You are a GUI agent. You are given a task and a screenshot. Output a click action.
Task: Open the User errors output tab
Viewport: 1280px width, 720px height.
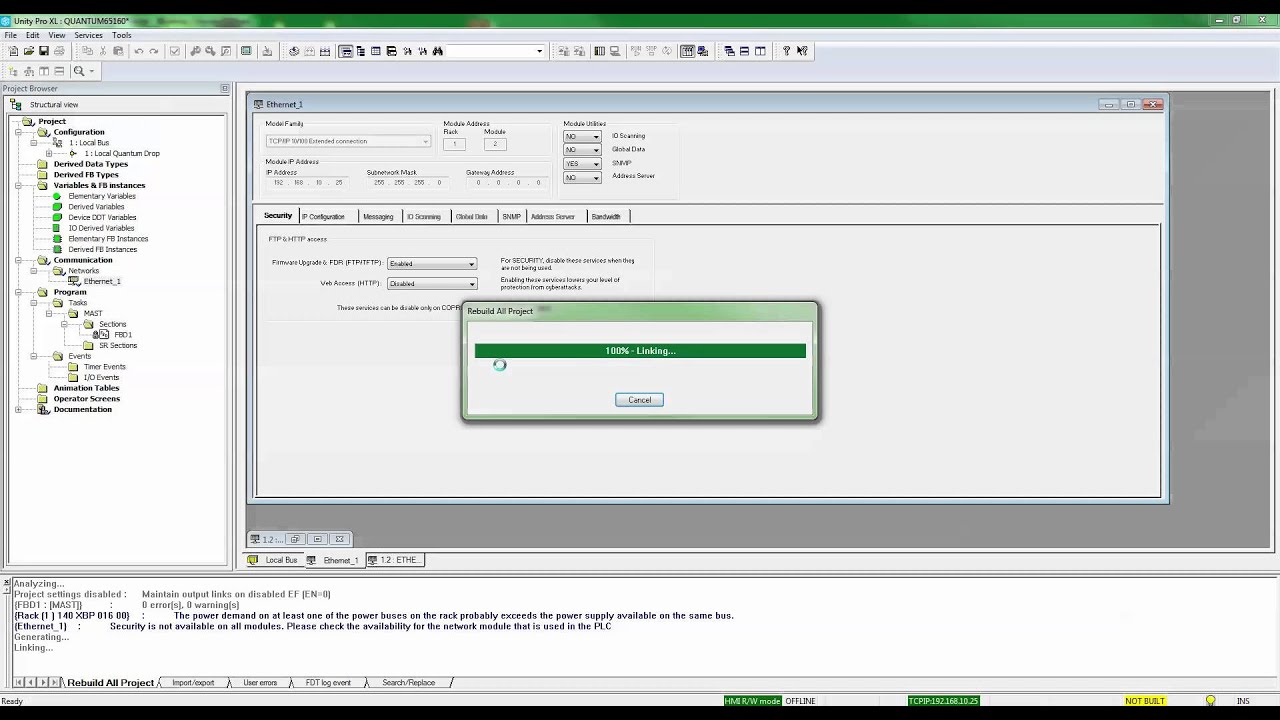point(260,683)
